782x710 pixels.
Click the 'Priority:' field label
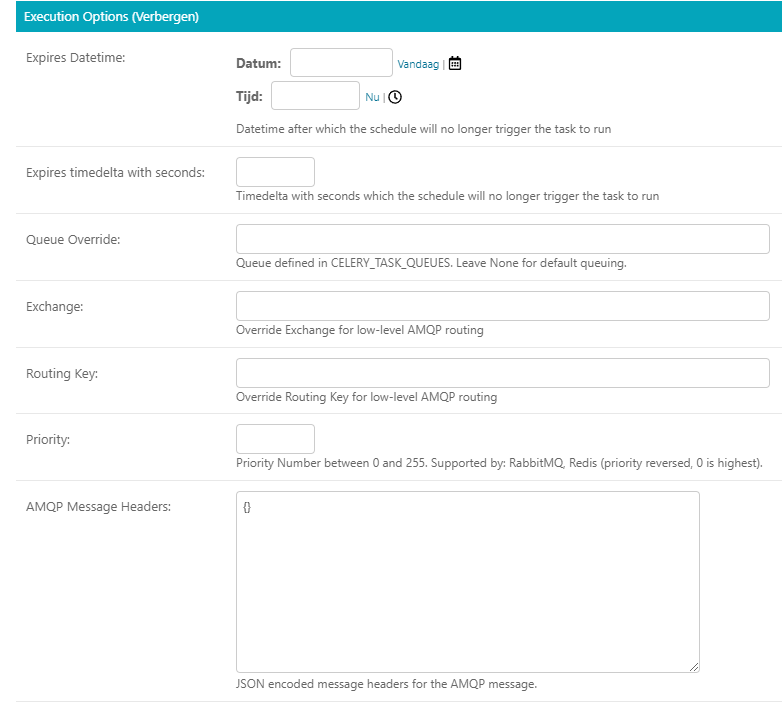coord(49,440)
